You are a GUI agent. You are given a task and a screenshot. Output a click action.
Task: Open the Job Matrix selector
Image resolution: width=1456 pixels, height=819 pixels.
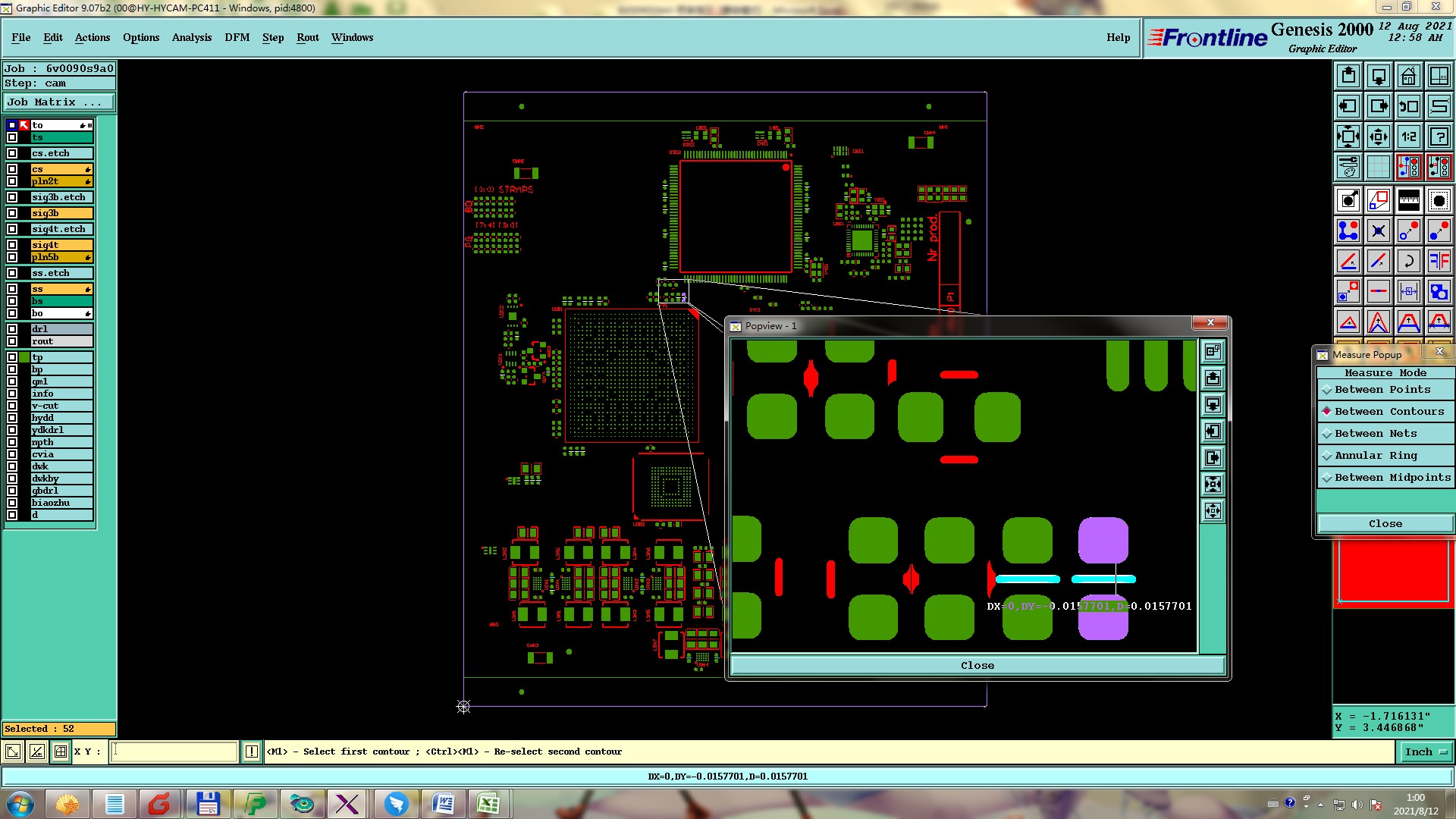[58, 102]
